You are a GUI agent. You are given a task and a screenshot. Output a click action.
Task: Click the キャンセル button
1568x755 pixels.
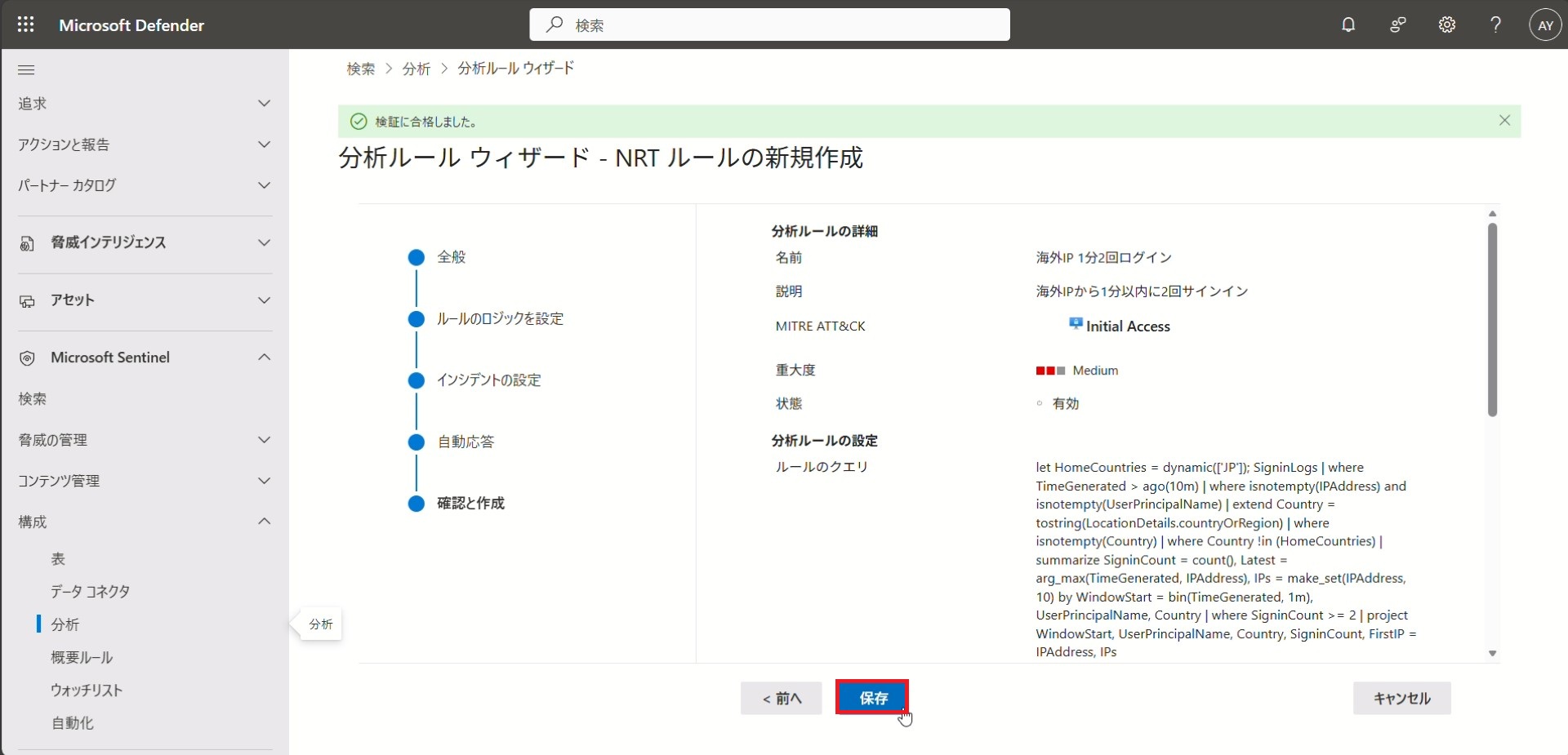1401,698
